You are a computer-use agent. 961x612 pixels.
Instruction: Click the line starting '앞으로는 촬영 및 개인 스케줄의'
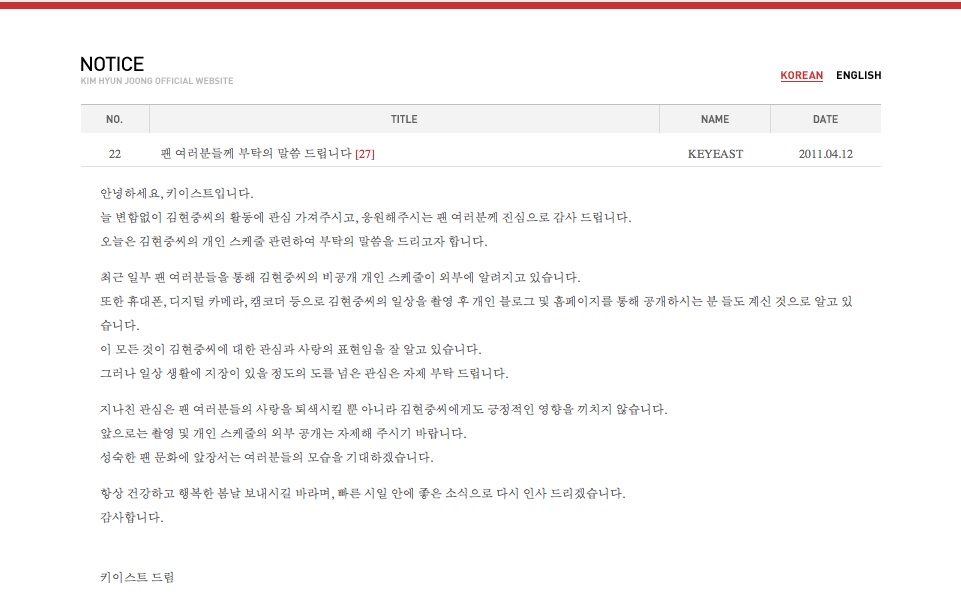click(x=283, y=433)
